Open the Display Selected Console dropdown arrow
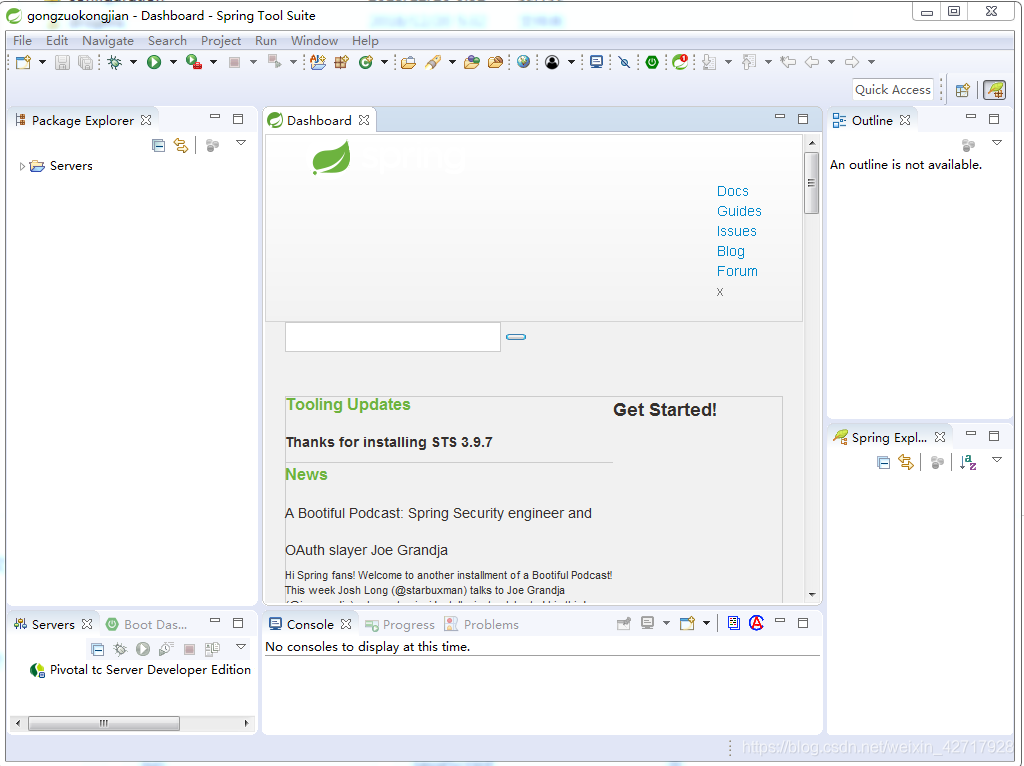This screenshot has height=766, width=1024. pos(666,624)
